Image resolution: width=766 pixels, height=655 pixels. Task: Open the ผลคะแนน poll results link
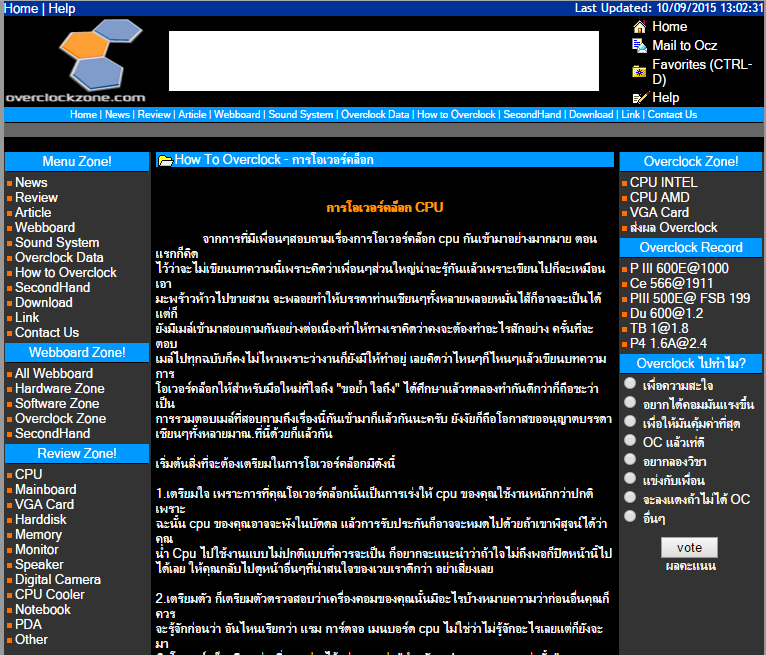(x=691, y=566)
